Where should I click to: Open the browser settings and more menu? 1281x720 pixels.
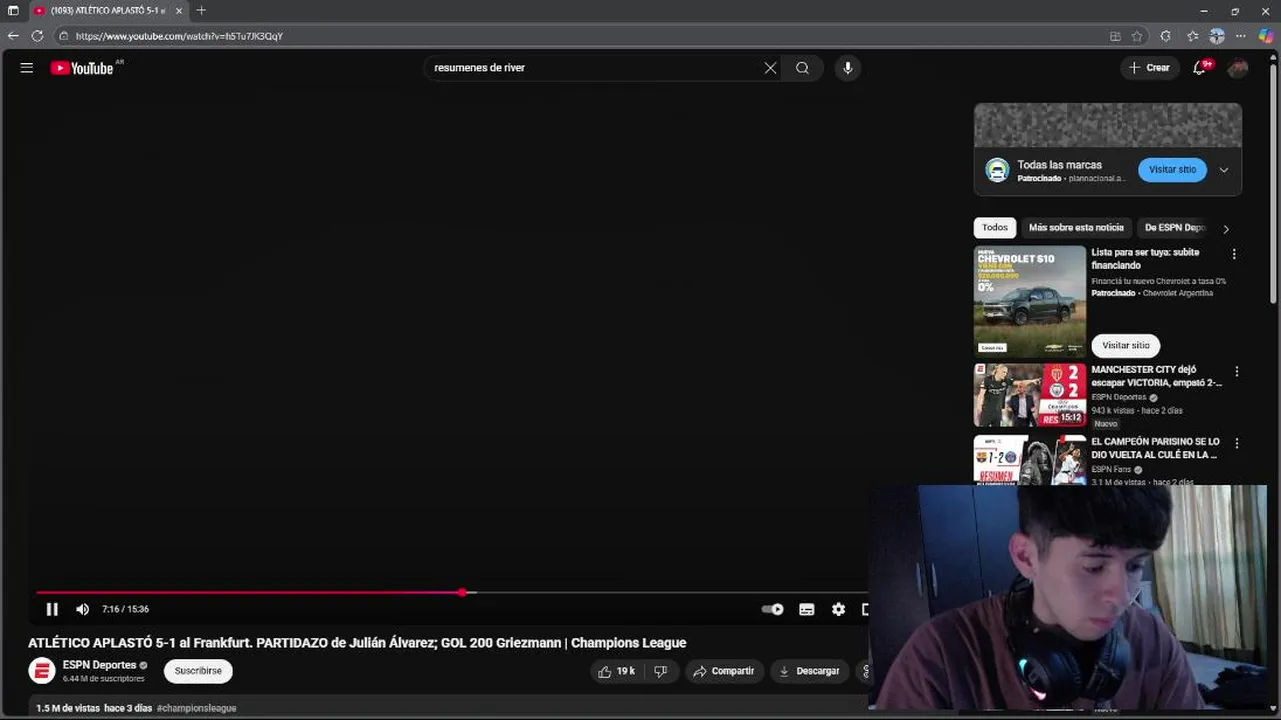[1241, 36]
